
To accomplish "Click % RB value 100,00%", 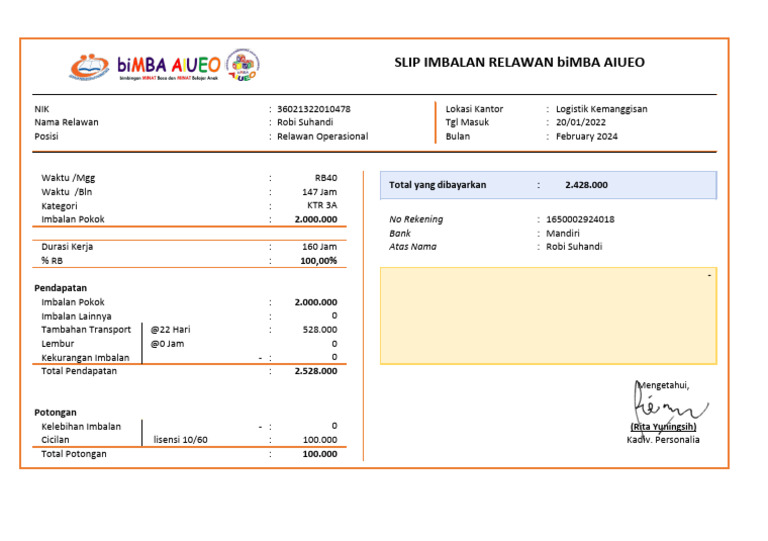I will (x=318, y=261).
